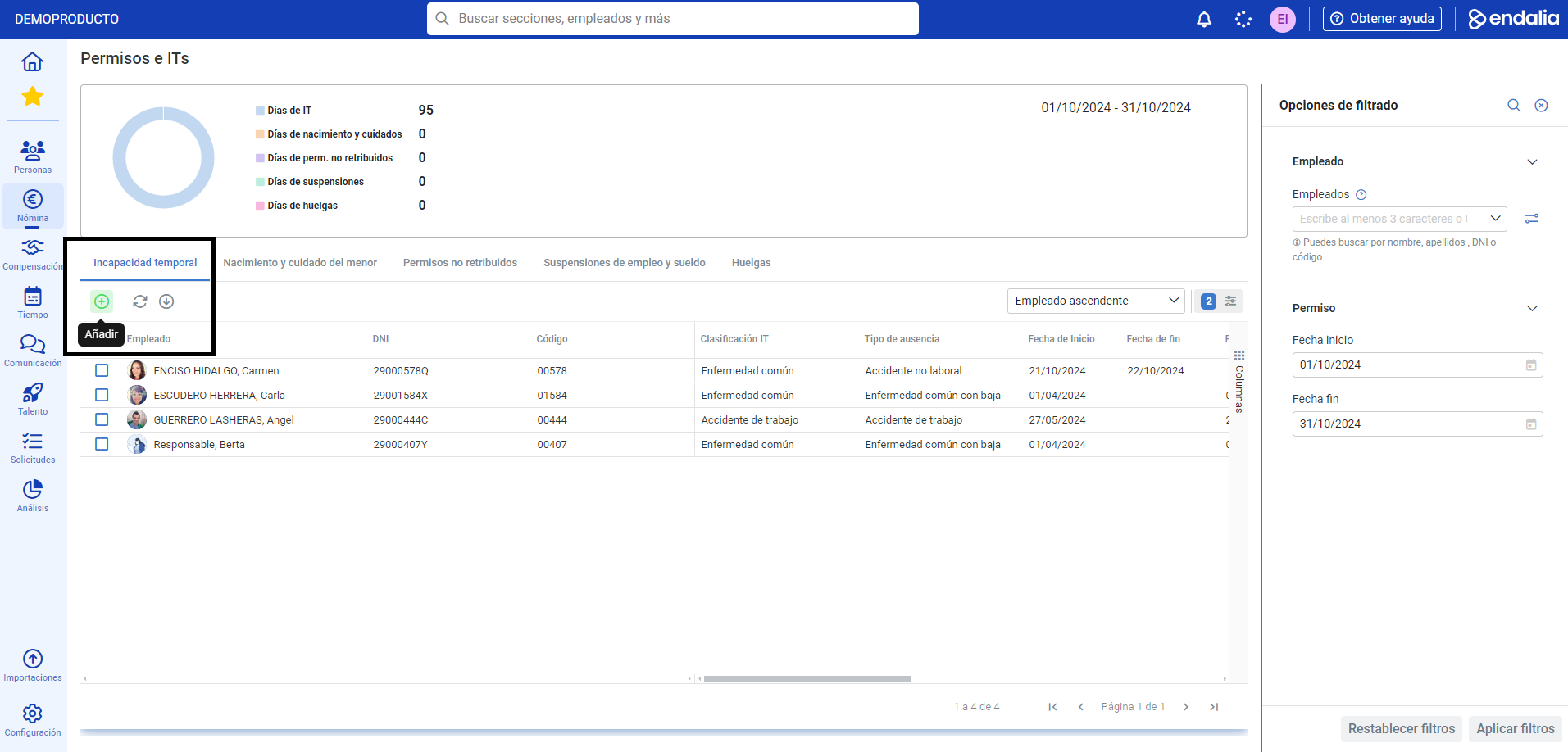Image resolution: width=1568 pixels, height=752 pixels.
Task: Open the Personas section
Action: pyautogui.click(x=33, y=156)
